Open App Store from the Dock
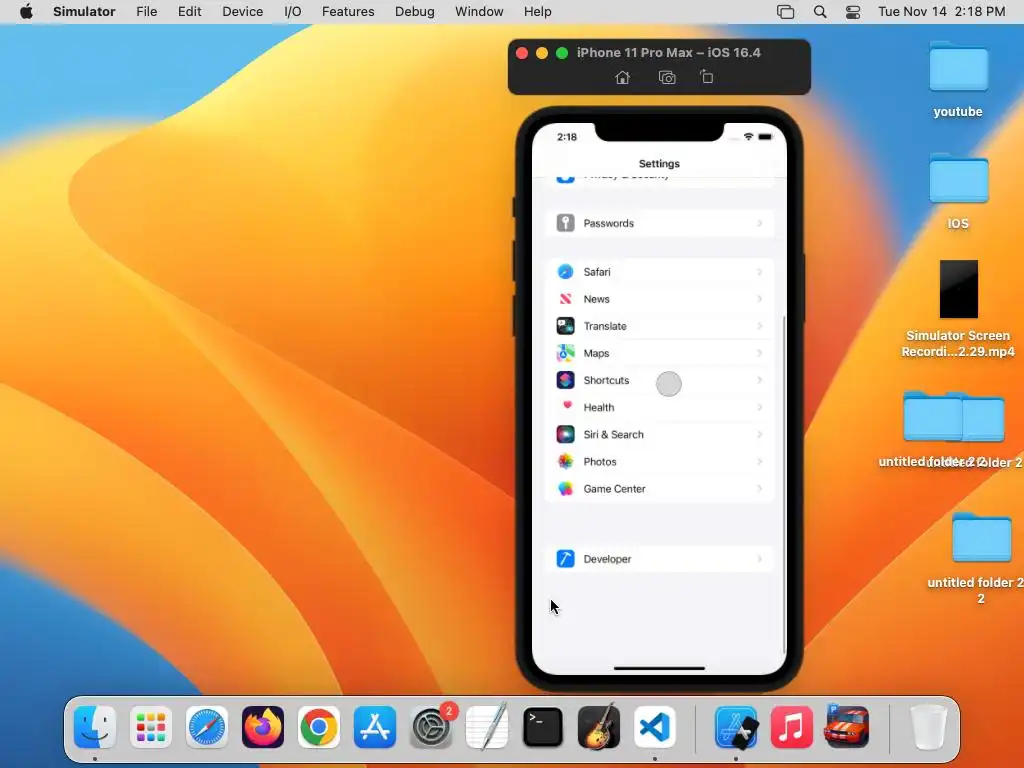Viewport: 1024px width, 768px height. (375, 727)
